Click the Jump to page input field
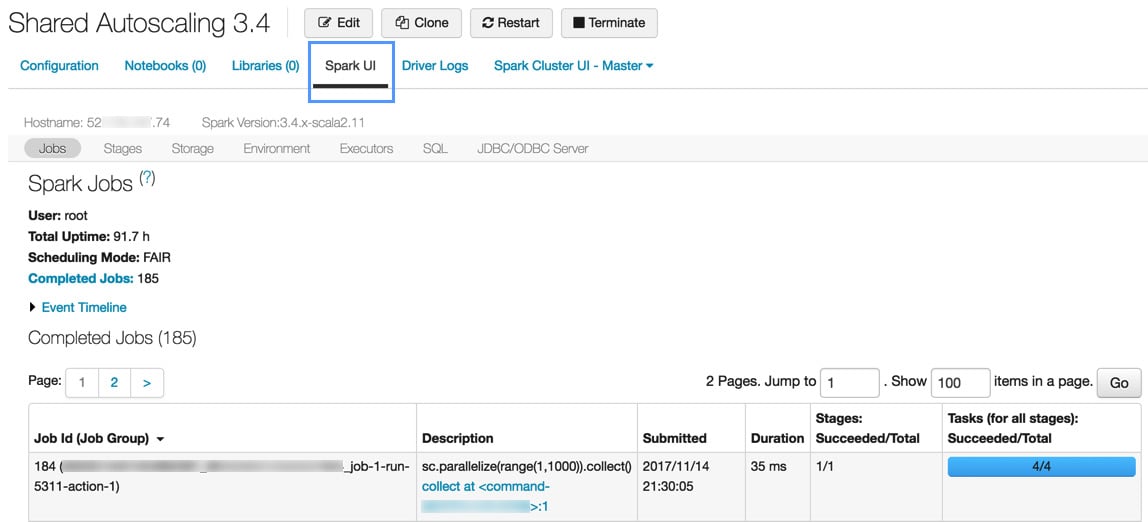1148x522 pixels. point(849,382)
